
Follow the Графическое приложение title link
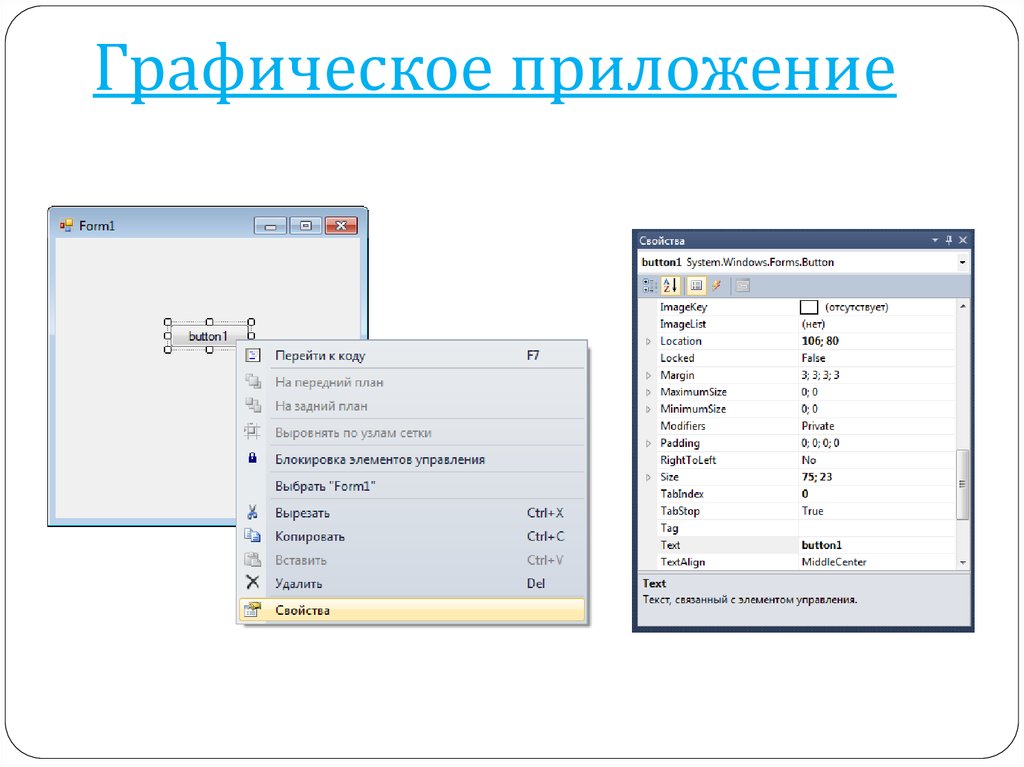(x=494, y=71)
